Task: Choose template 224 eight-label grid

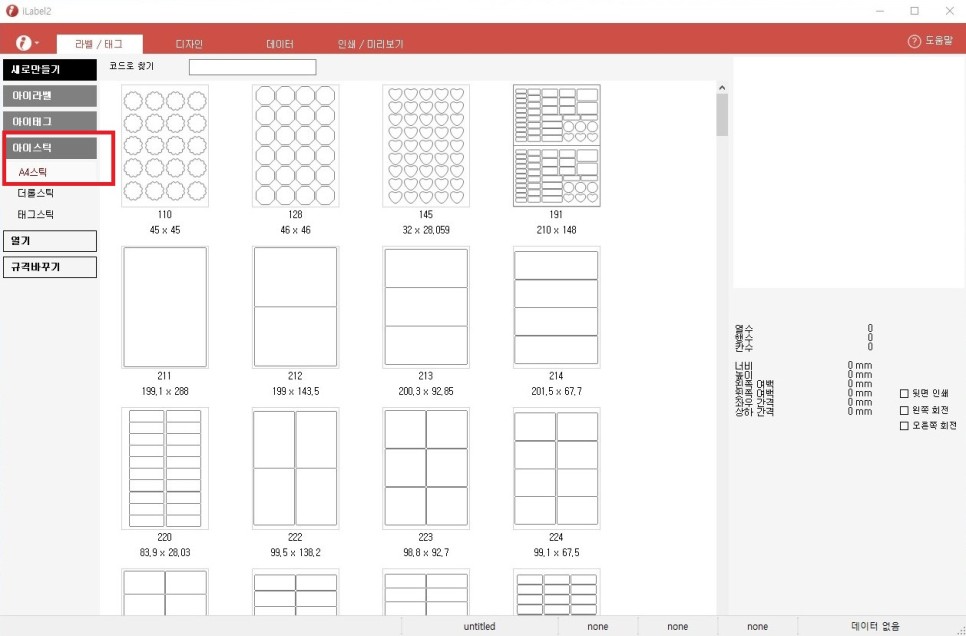Action: tap(556, 468)
